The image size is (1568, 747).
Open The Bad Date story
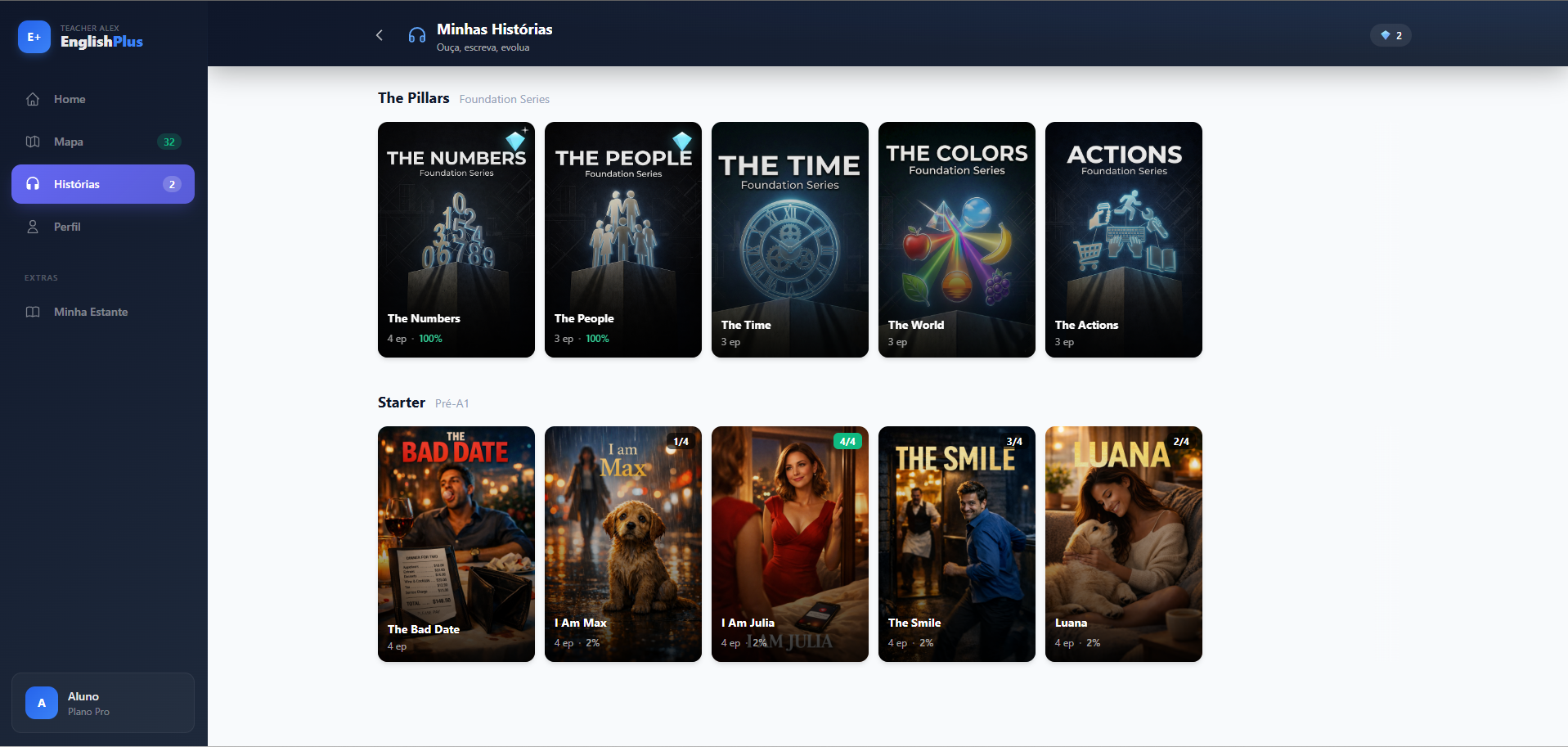(x=456, y=544)
